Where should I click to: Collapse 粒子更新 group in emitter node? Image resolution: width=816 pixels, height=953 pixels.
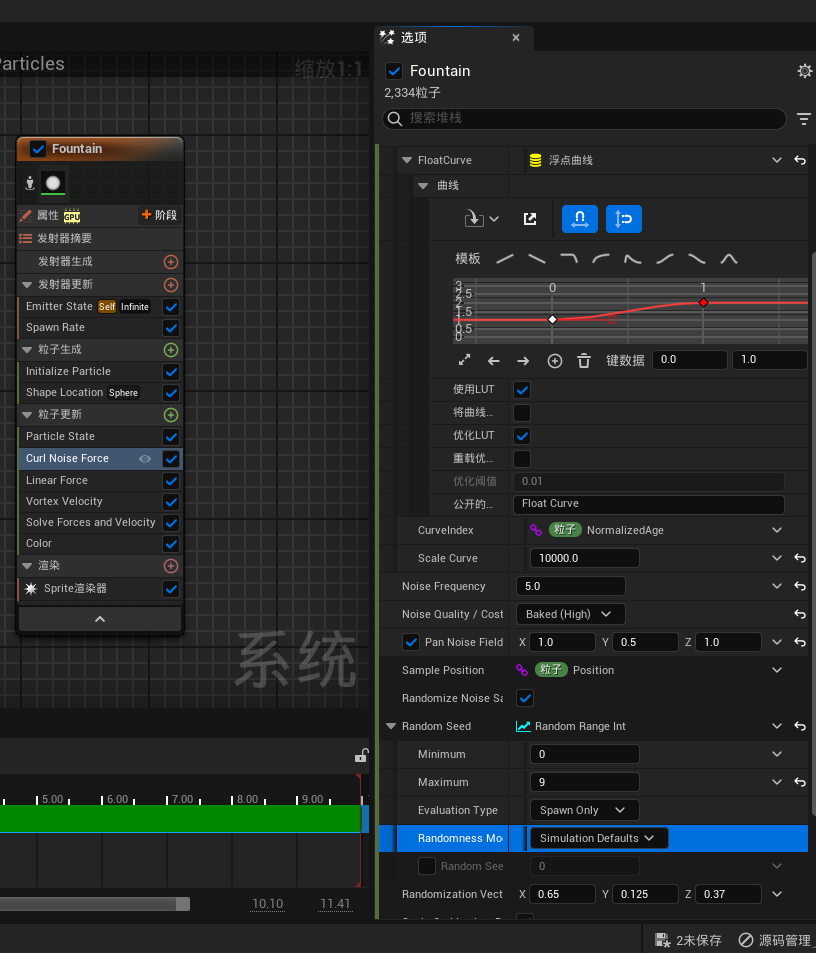27,415
